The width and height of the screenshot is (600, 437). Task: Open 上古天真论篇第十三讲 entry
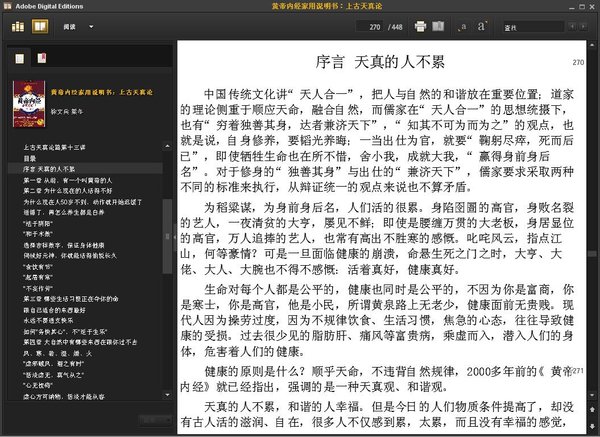pos(48,147)
